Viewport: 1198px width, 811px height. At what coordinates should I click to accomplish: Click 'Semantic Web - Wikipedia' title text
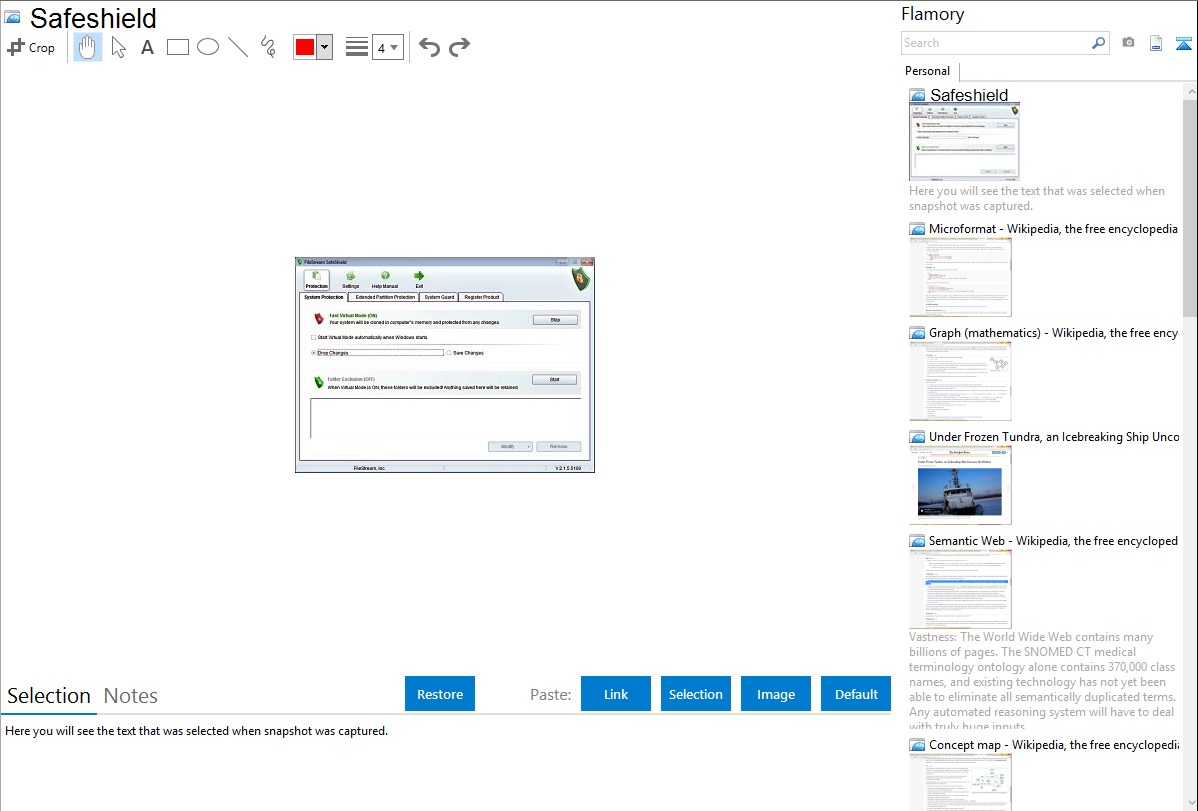pos(1053,540)
